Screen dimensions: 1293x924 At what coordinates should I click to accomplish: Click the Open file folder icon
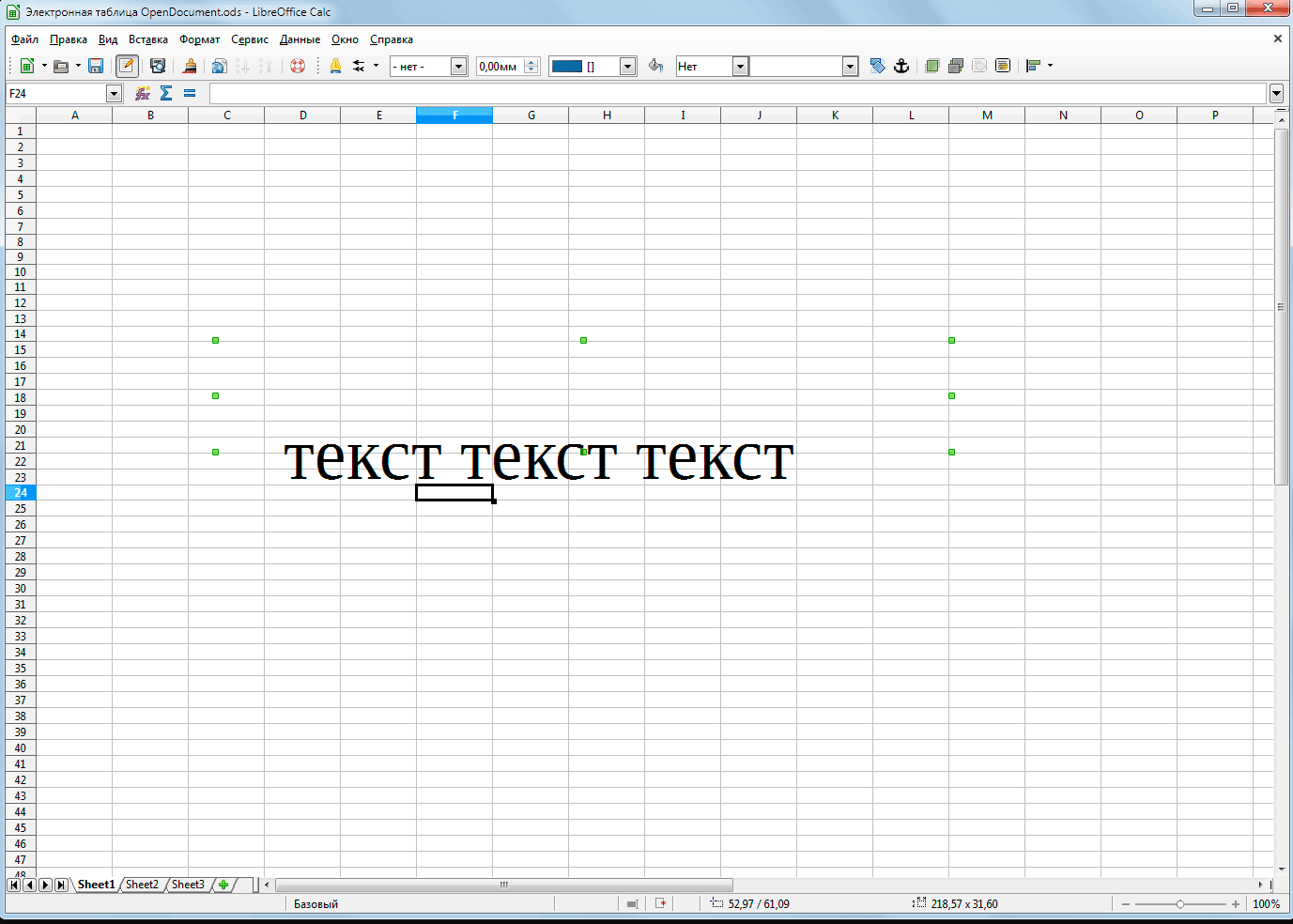click(61, 66)
